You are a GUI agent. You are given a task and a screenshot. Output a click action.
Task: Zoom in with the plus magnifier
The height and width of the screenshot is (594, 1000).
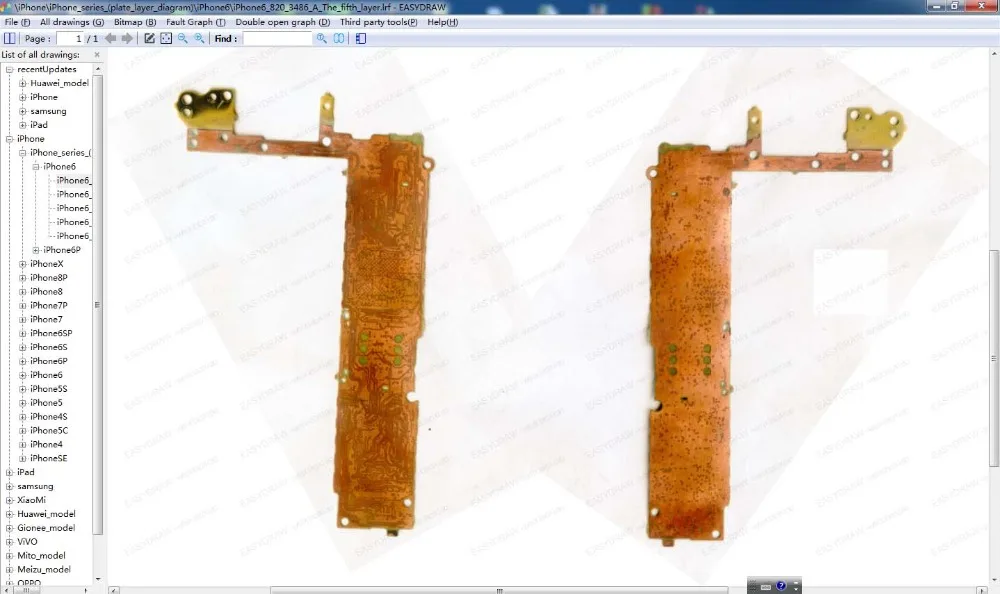pyautogui.click(x=199, y=38)
